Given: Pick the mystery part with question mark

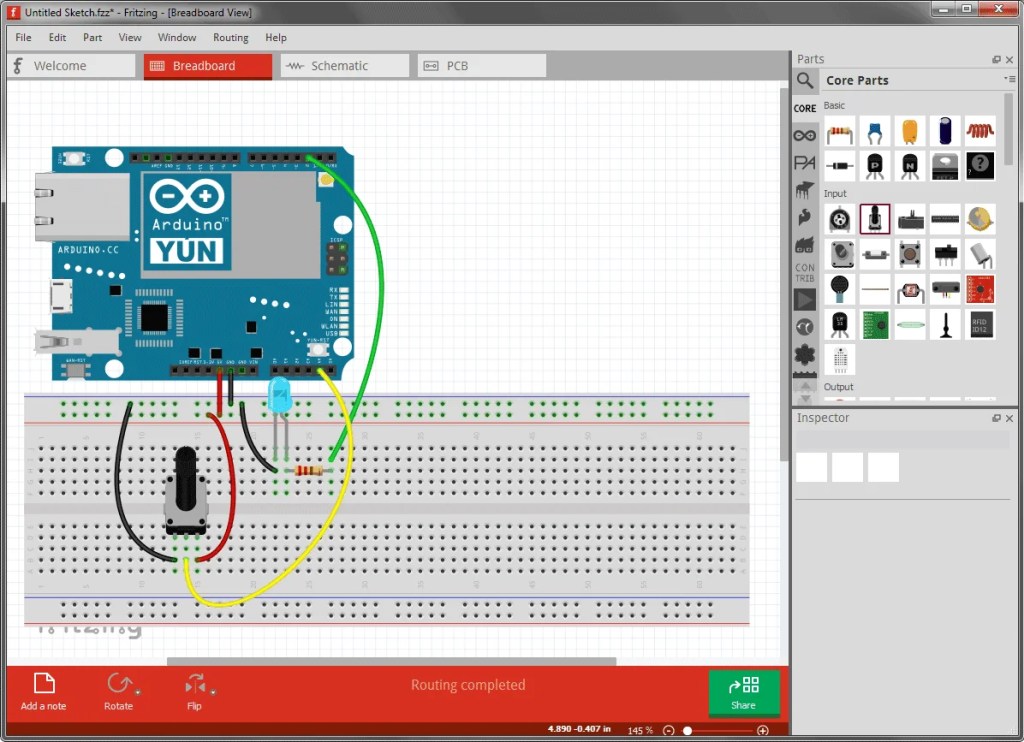Looking at the screenshot, I should tap(978, 165).
